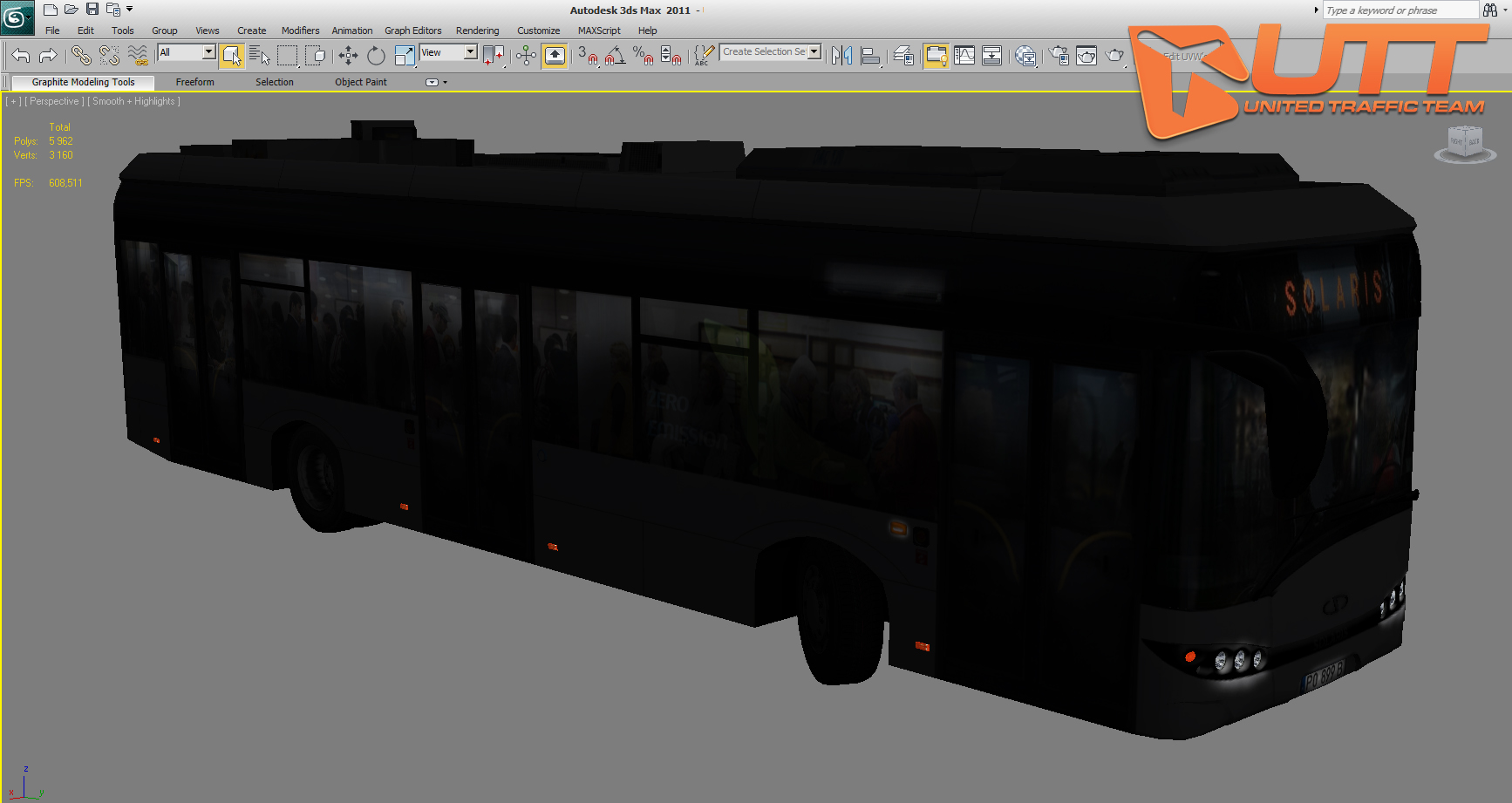Viewport: 1512px width, 803px height.
Task: Select the Select and Move tool
Action: pos(348,56)
